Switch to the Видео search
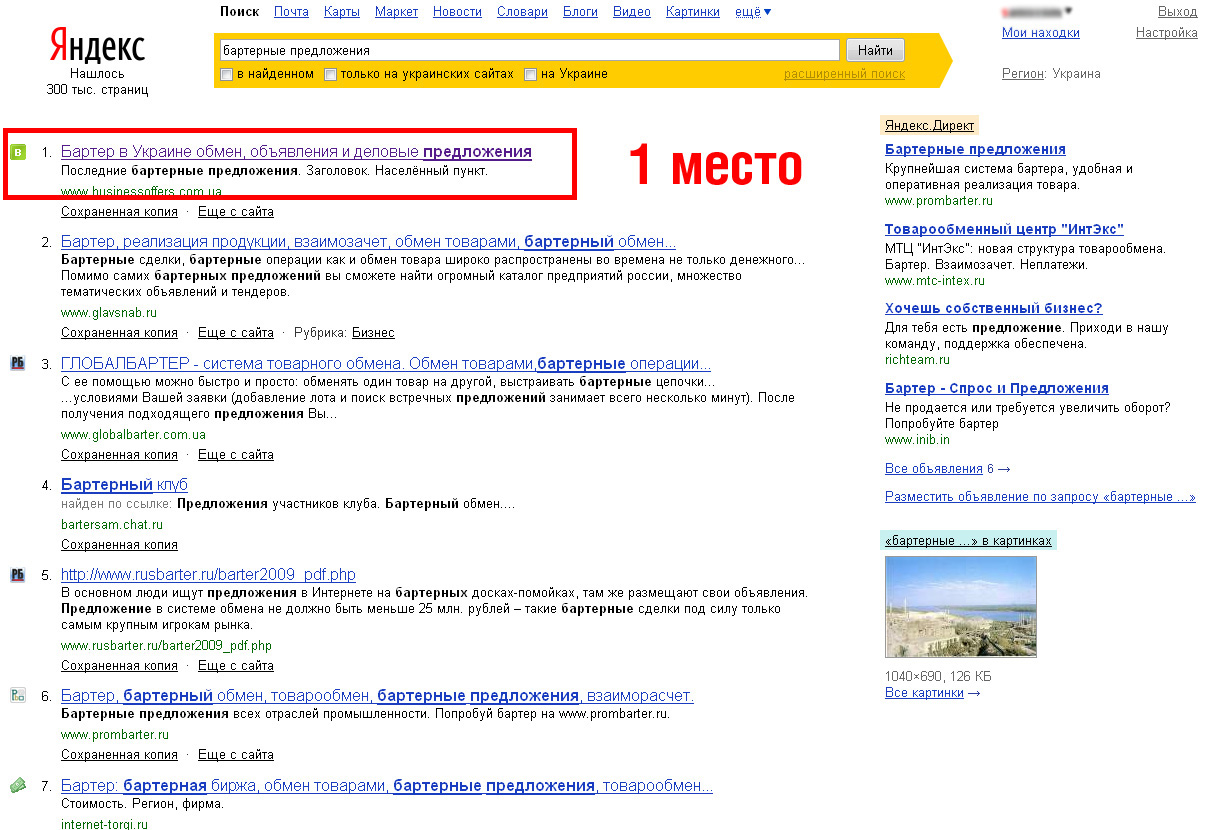This screenshot has height=830, width=1218. [x=632, y=12]
